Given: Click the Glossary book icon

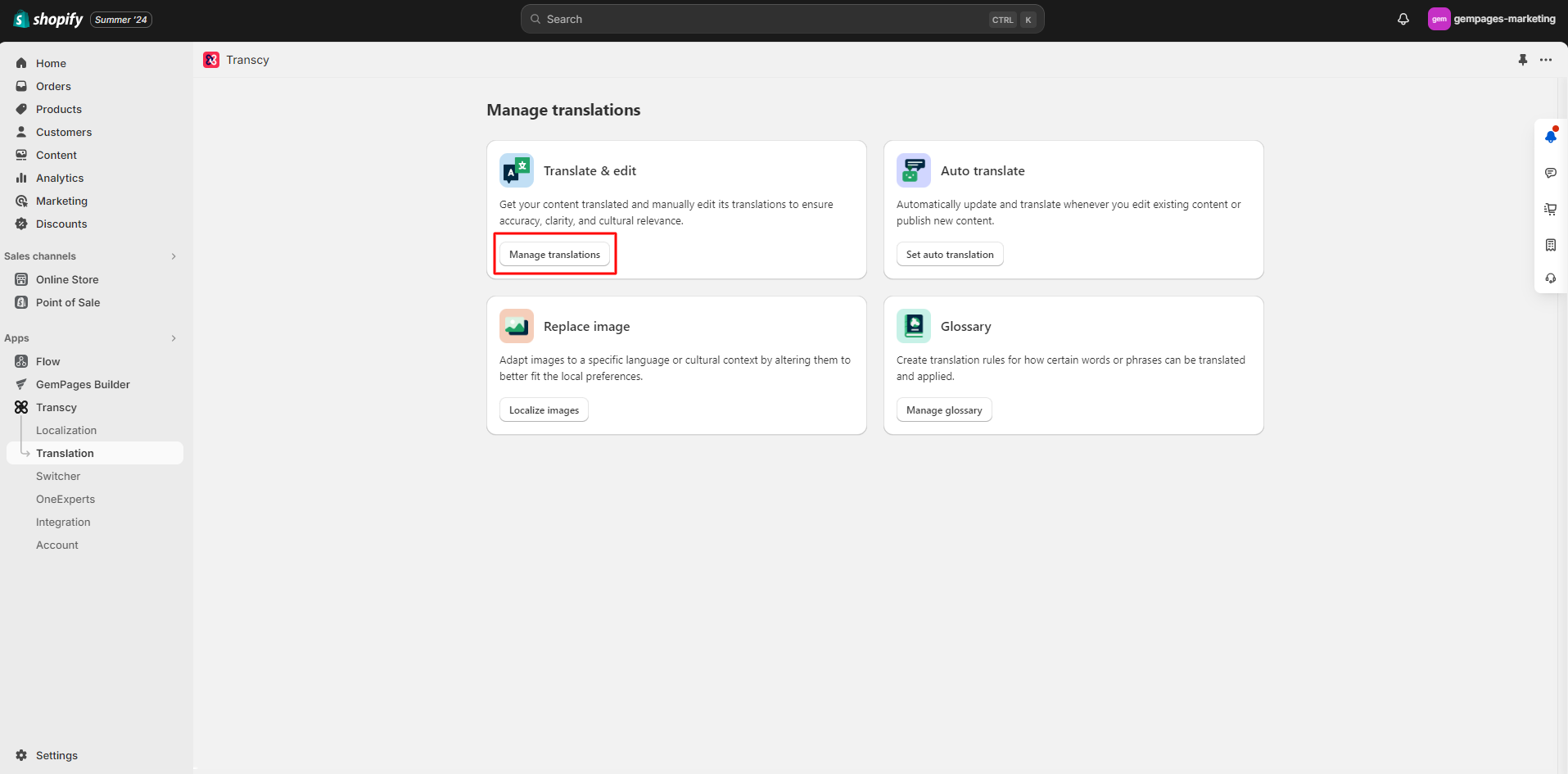Looking at the screenshot, I should click(x=913, y=326).
